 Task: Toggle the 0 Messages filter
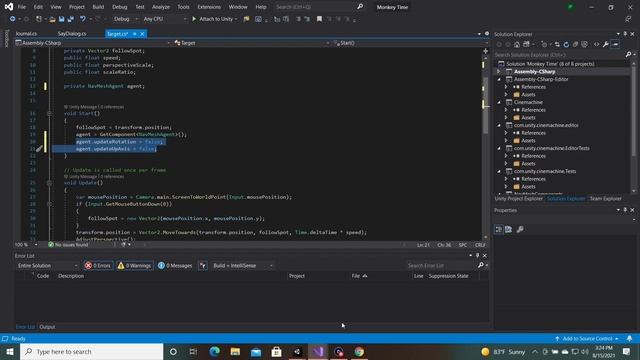[x=175, y=265]
